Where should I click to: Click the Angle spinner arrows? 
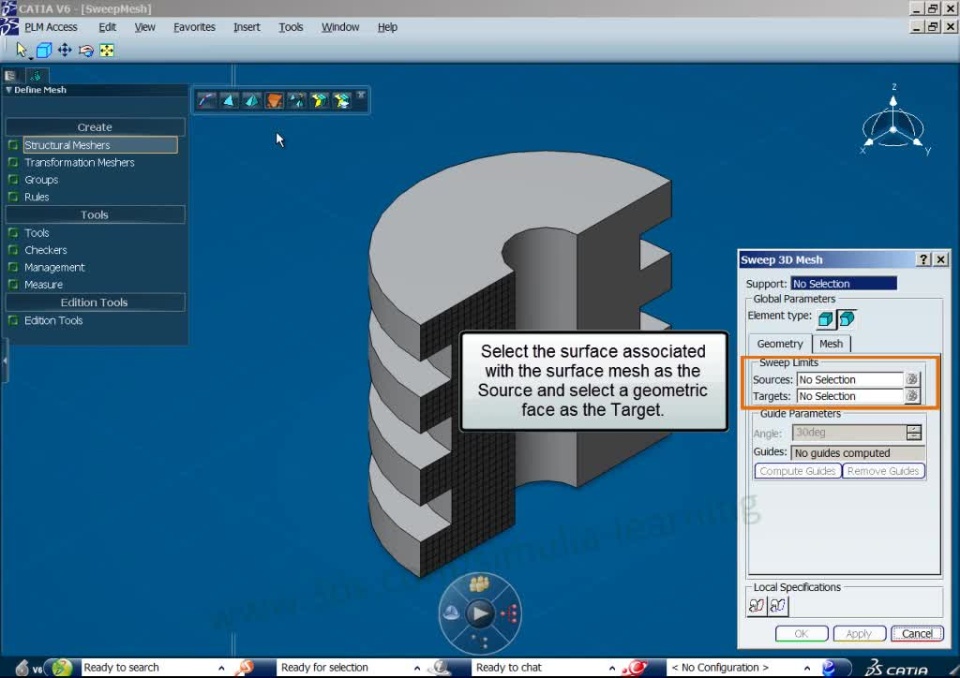point(913,432)
